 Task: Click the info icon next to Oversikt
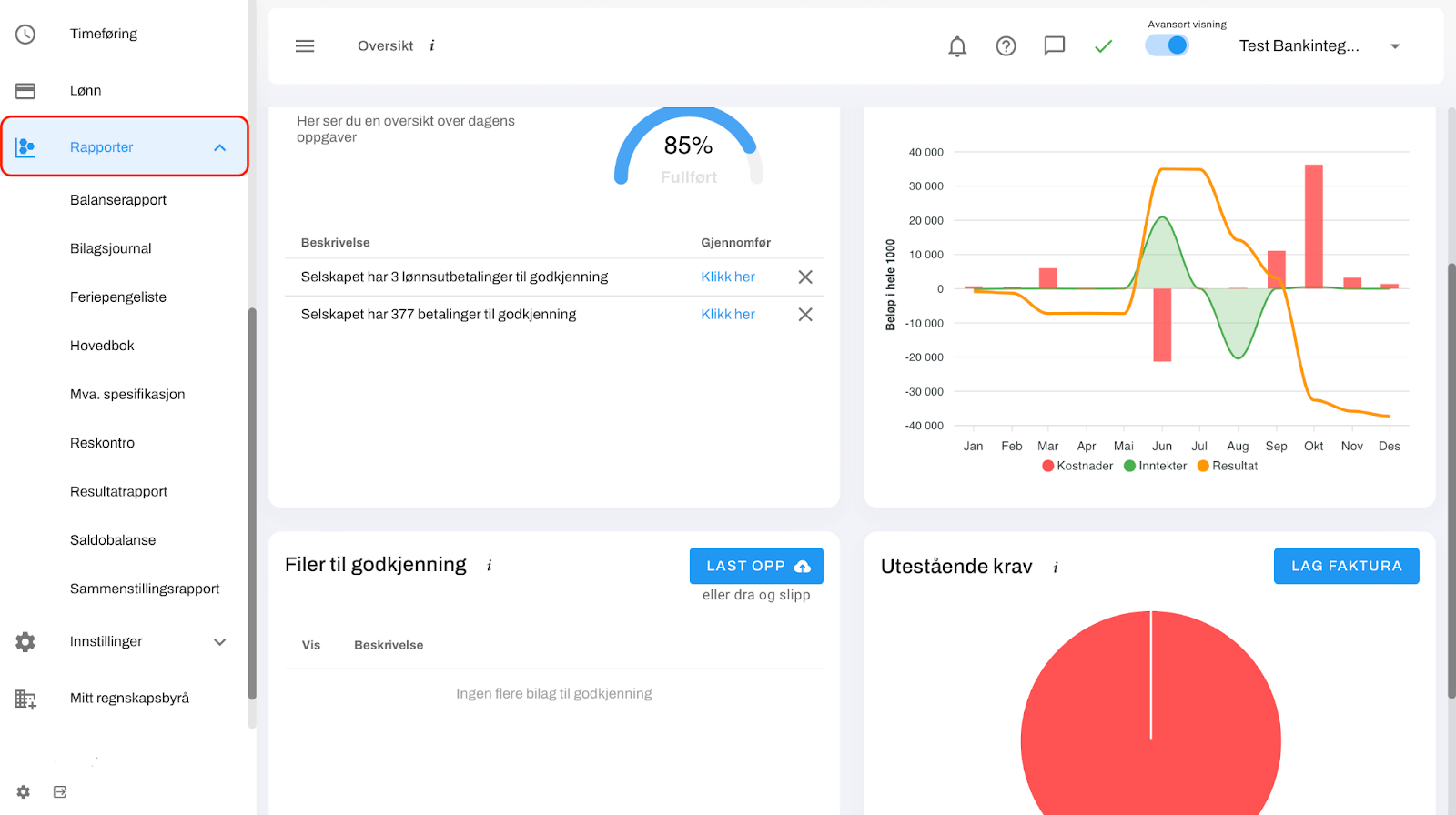pyautogui.click(x=432, y=46)
